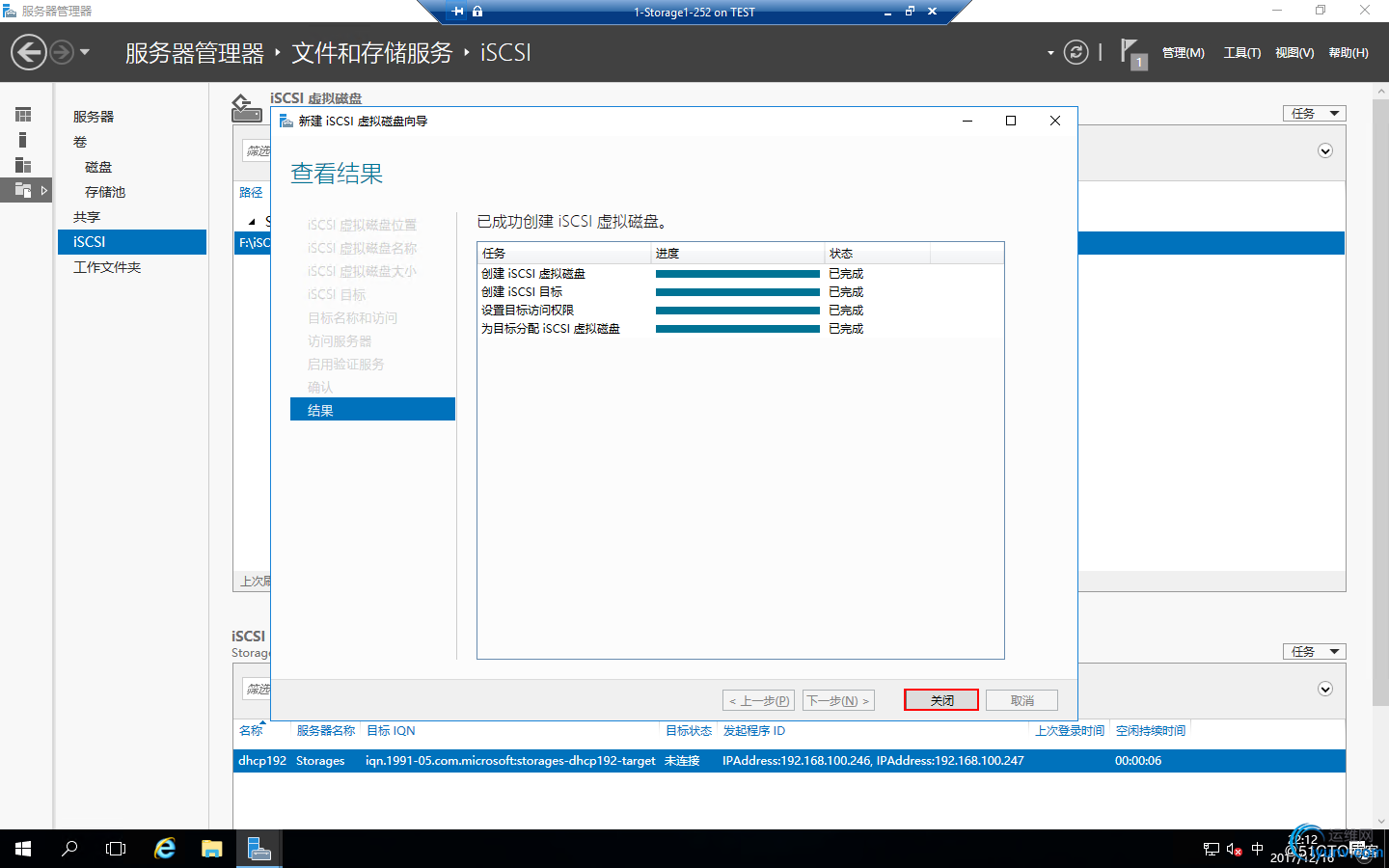The width and height of the screenshot is (1389, 868).
Task: Expand File and Storage Services rail arrow
Action: 44,190
